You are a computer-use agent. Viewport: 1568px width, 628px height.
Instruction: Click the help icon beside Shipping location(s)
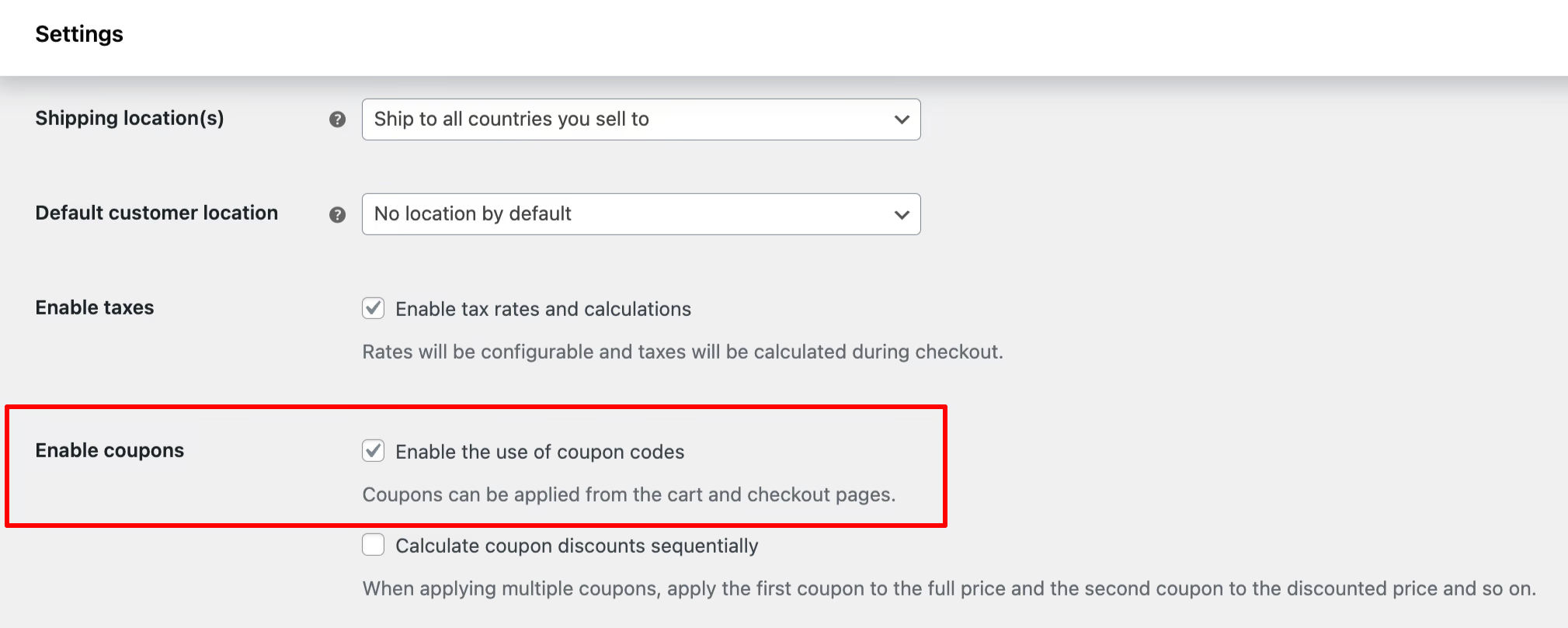pyautogui.click(x=337, y=120)
